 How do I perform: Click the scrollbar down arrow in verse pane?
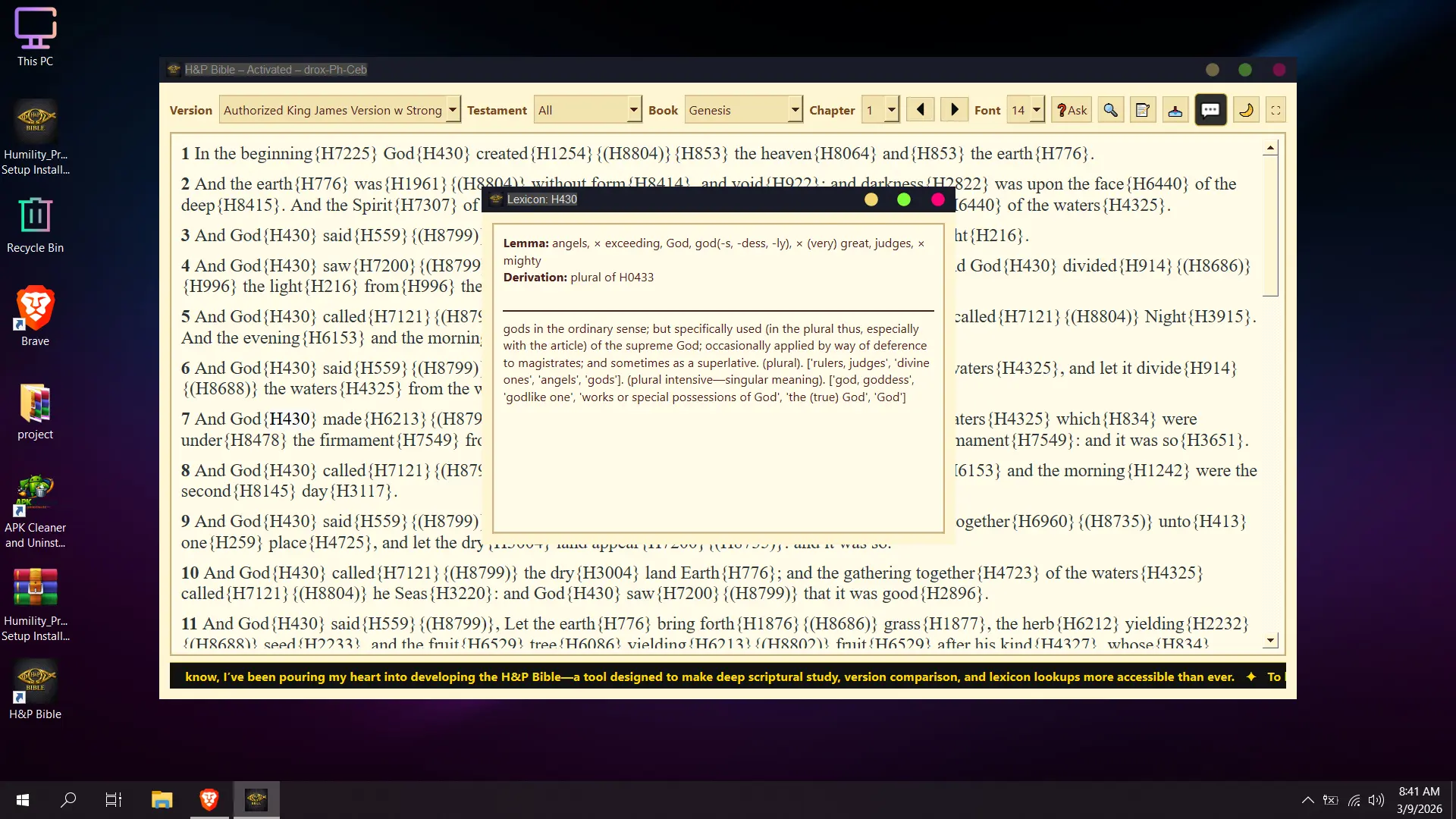tap(1270, 641)
